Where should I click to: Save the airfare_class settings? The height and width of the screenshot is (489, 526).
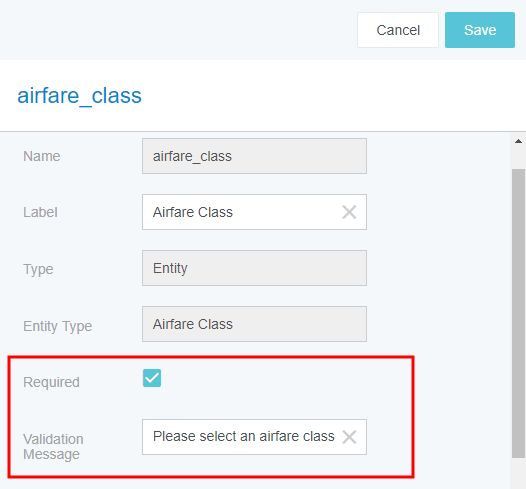480,30
